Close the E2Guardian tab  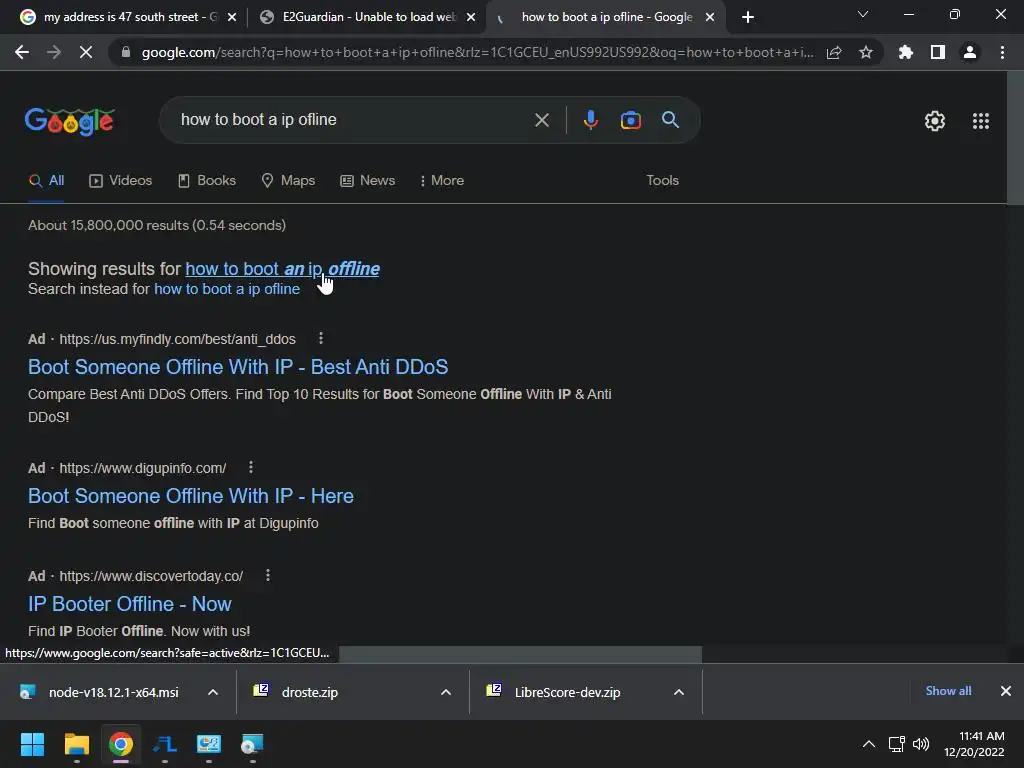tap(471, 17)
